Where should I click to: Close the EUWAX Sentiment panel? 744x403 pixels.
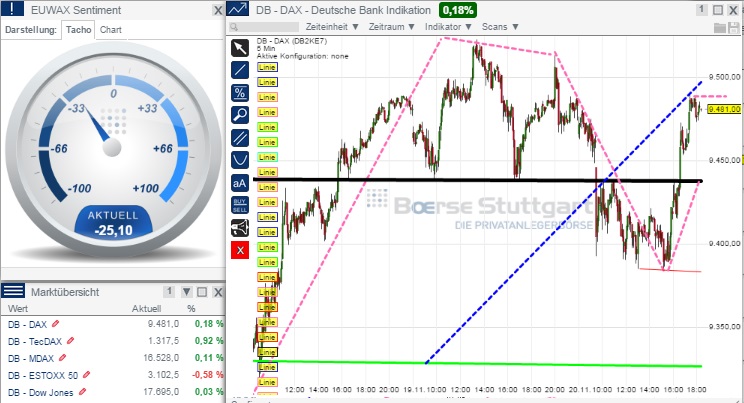[218, 10]
